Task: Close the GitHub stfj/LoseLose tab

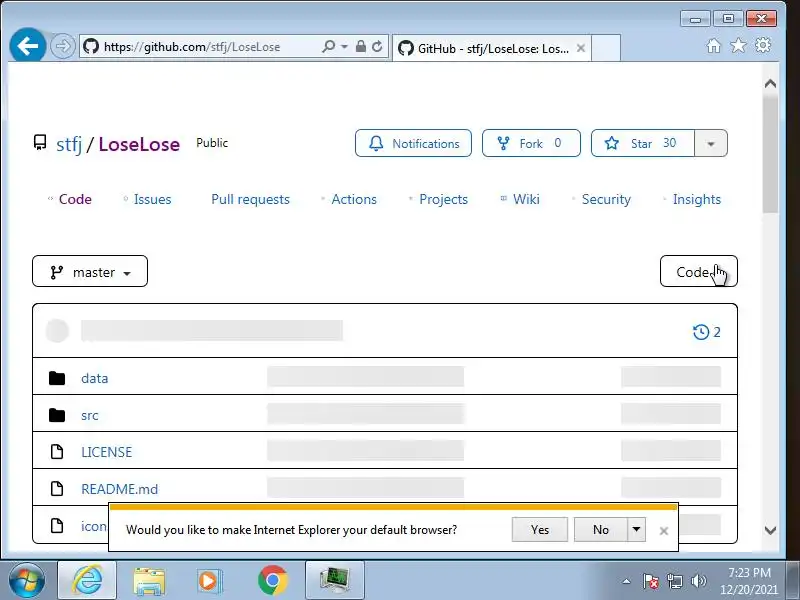Action: (x=581, y=48)
